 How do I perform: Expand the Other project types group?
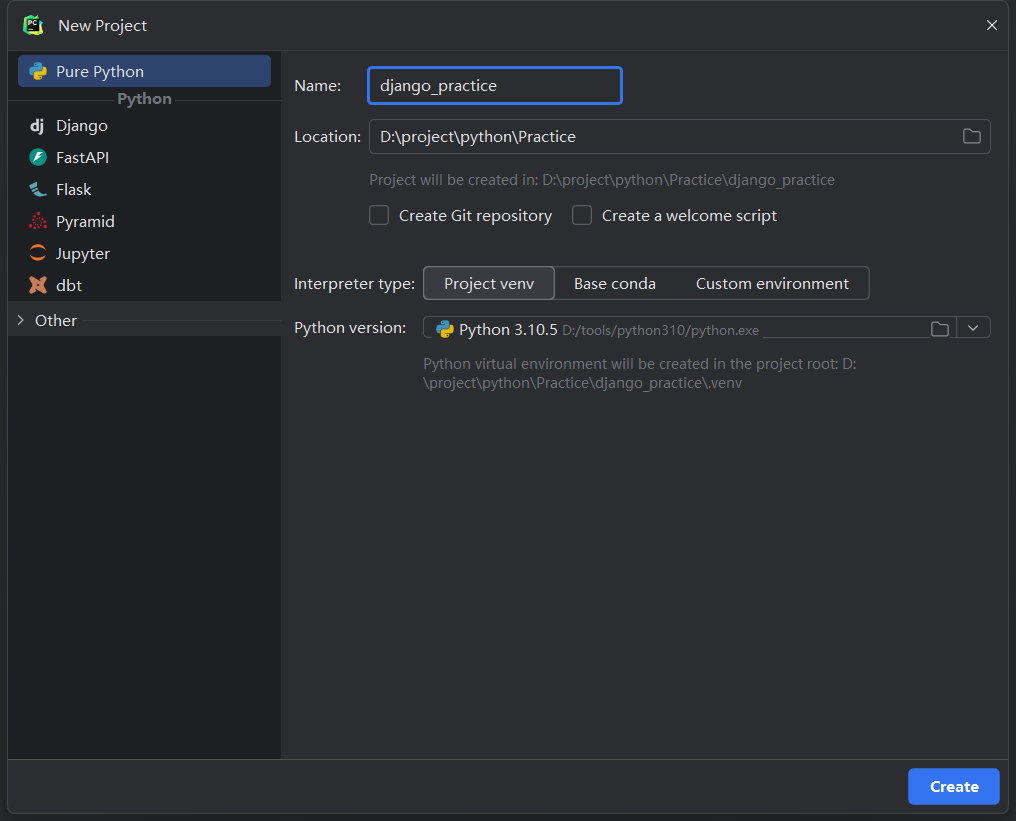point(21,320)
